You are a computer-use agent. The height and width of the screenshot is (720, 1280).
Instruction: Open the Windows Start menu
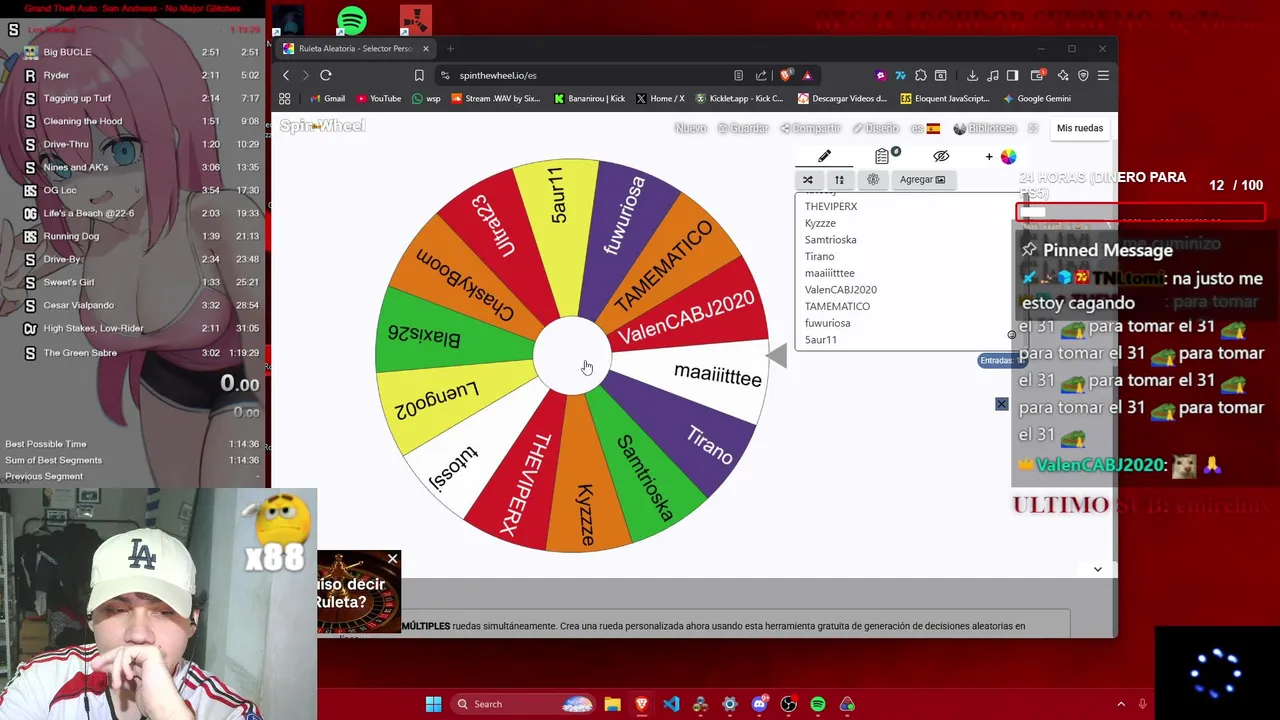pyautogui.click(x=433, y=704)
